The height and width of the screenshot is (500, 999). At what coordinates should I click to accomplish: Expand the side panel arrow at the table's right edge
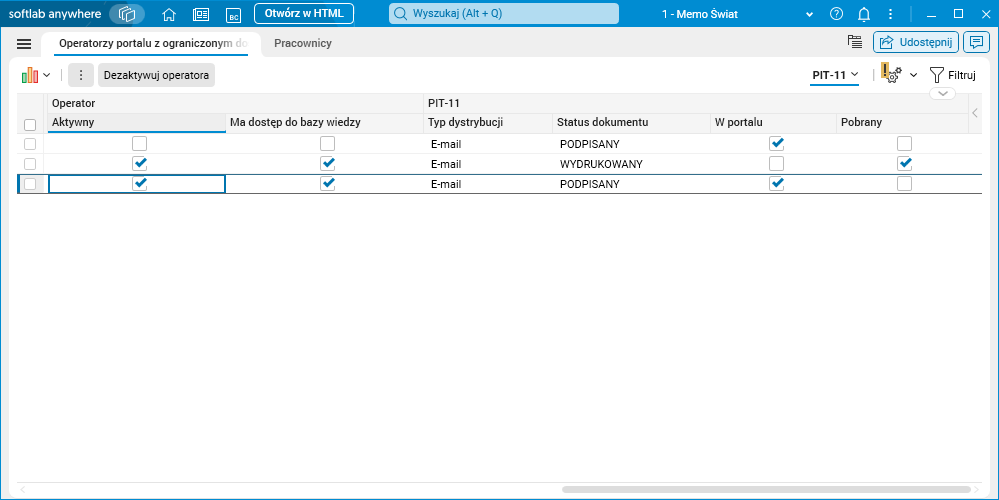975,113
